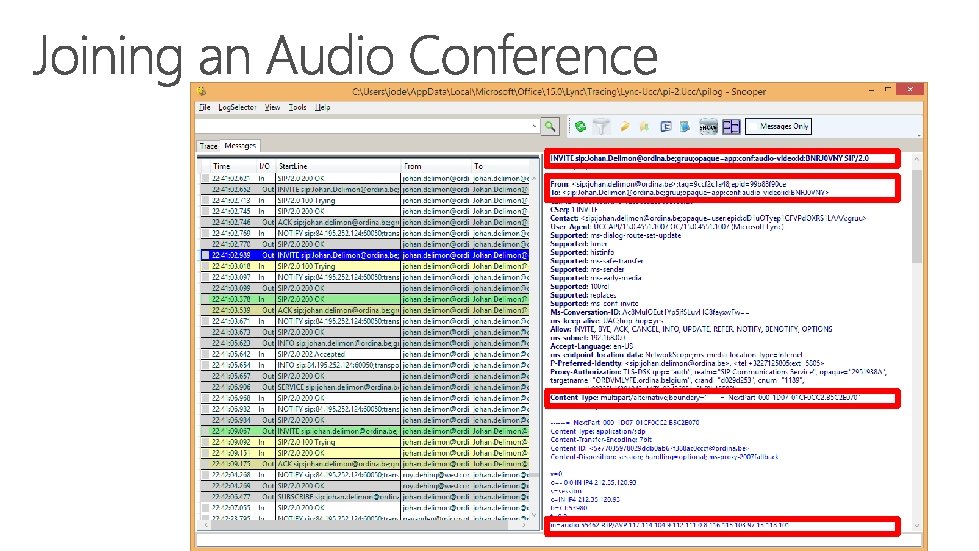Click the blue document toolbar icon
The width and height of the screenshot is (979, 551).
[685, 127]
